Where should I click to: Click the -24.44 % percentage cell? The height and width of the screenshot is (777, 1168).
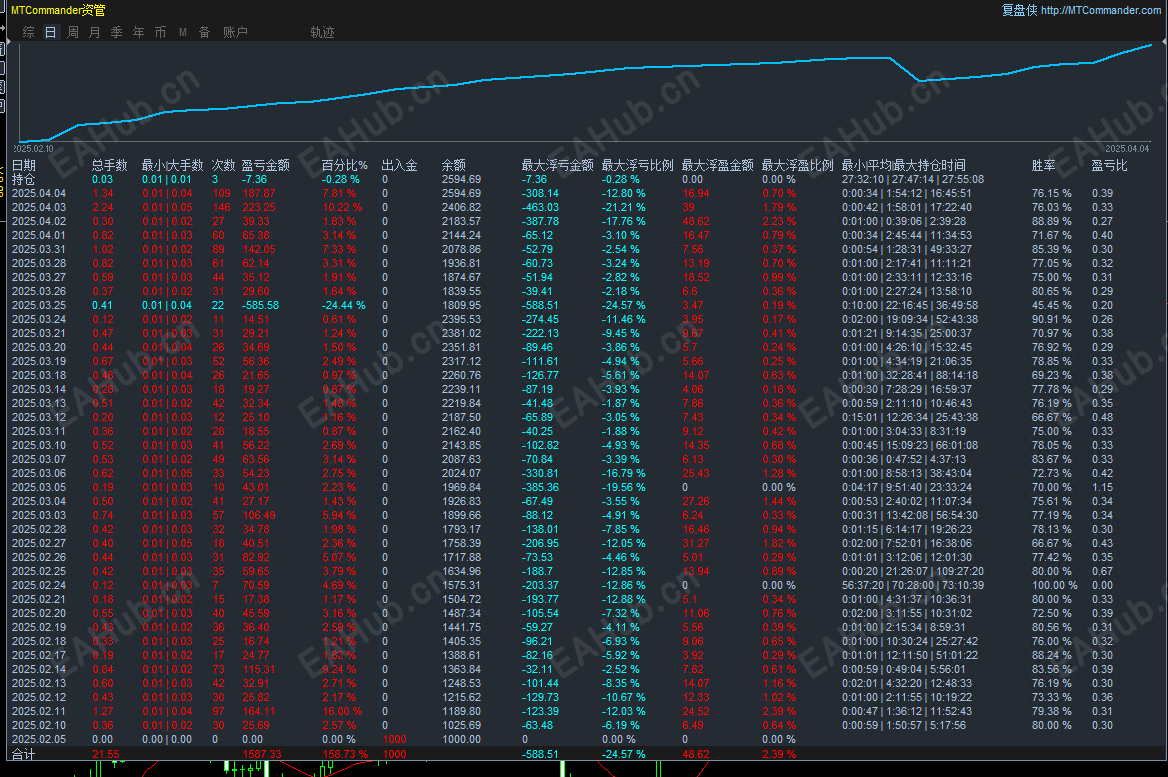343,305
